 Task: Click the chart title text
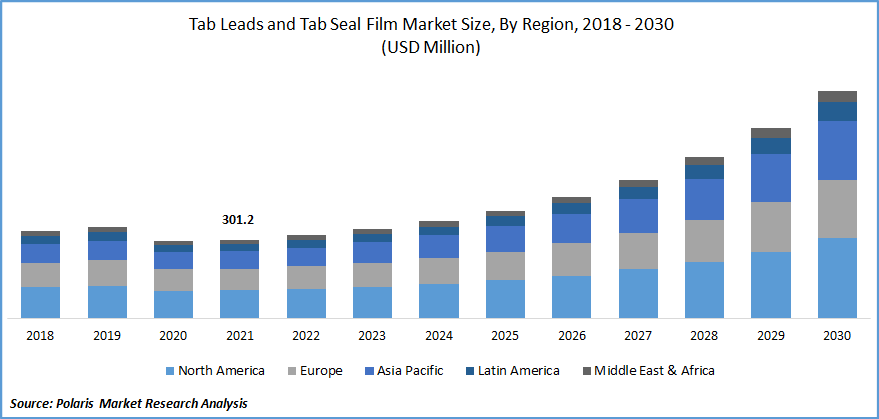pyautogui.click(x=431, y=26)
